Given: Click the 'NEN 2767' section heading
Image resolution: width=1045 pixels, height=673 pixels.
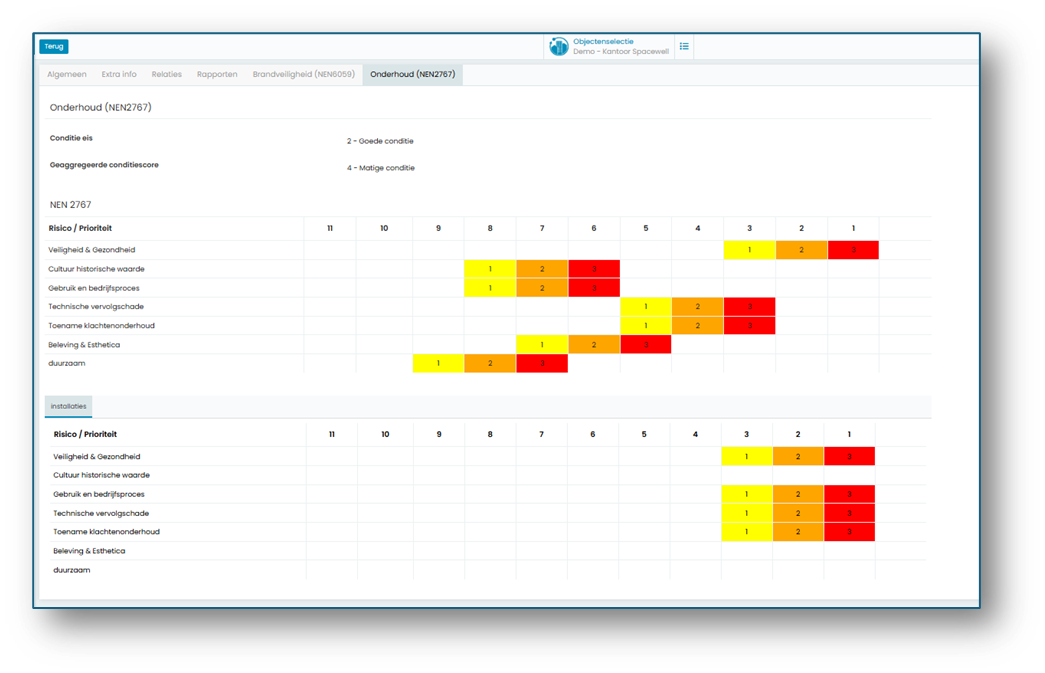Looking at the screenshot, I should [71, 205].
